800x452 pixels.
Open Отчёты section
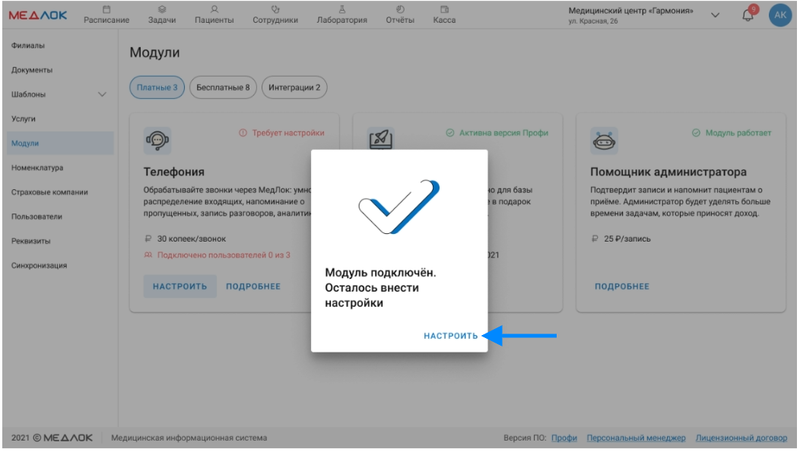point(399,15)
